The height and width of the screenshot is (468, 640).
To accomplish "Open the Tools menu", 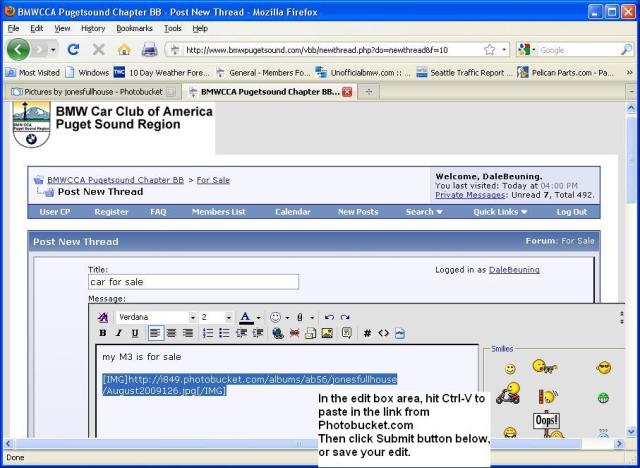I will click(x=173, y=28).
